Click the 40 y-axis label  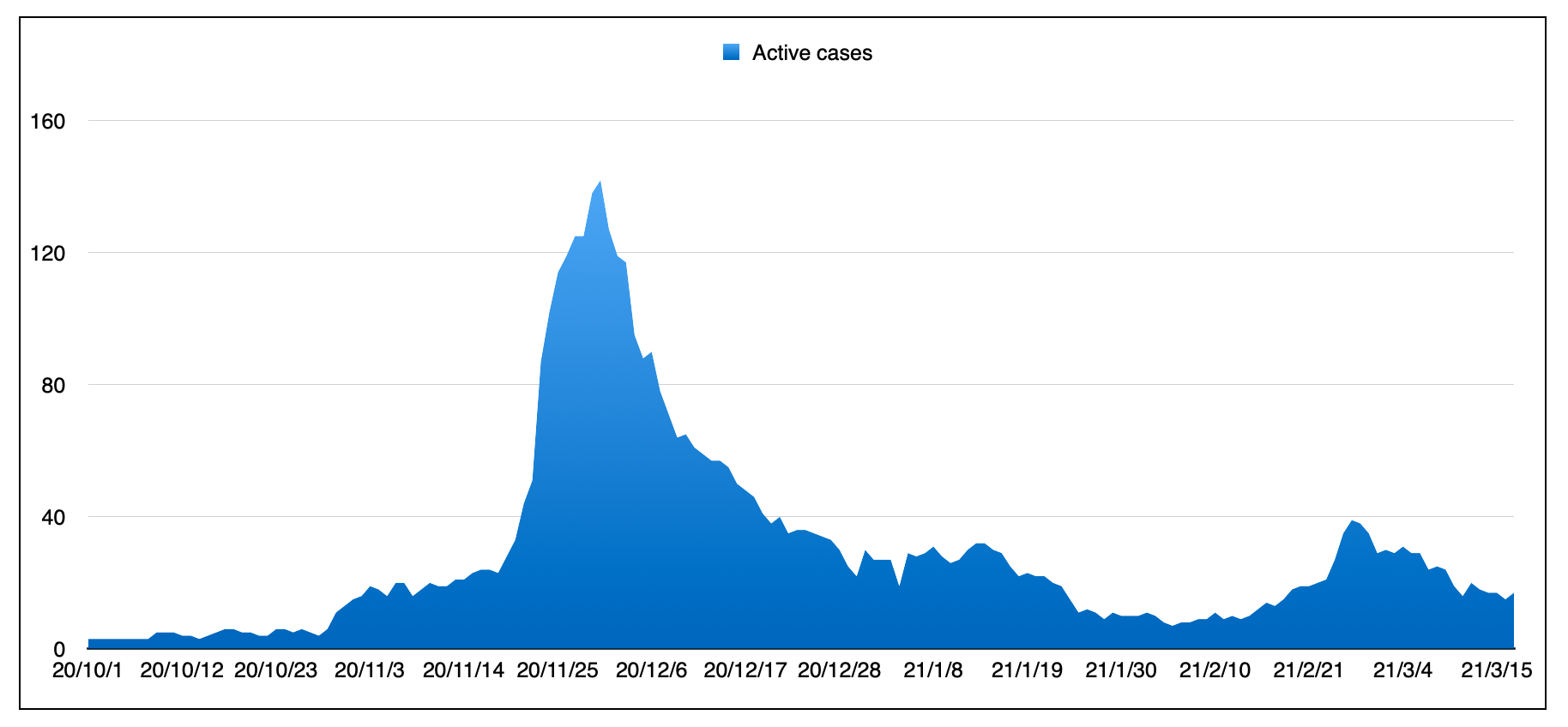pos(53,518)
